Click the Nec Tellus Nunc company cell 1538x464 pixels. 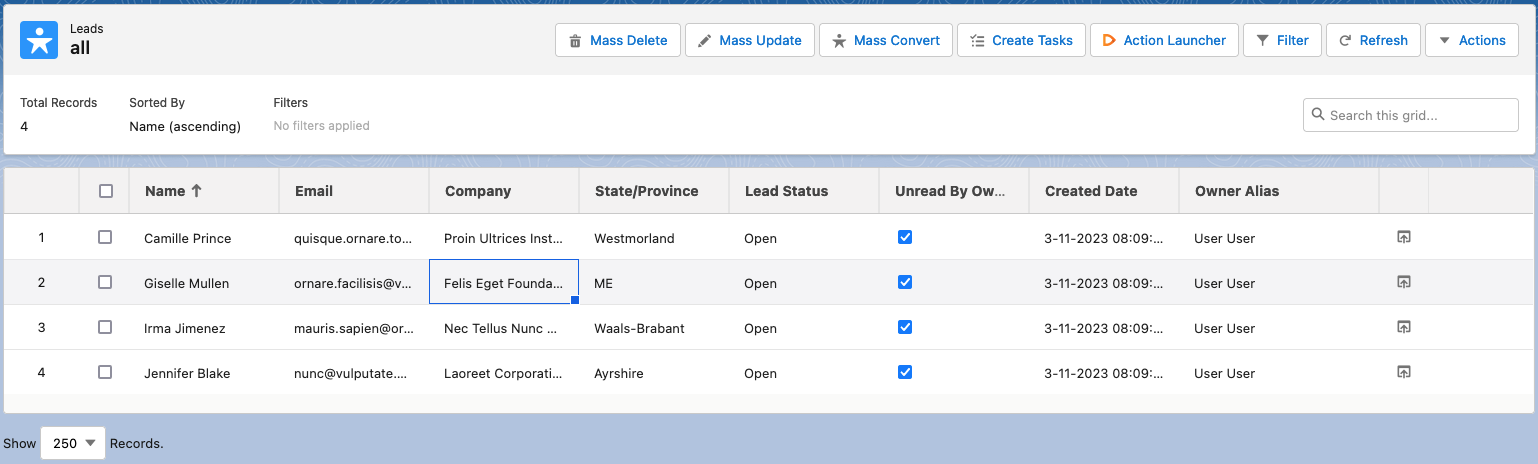(504, 328)
